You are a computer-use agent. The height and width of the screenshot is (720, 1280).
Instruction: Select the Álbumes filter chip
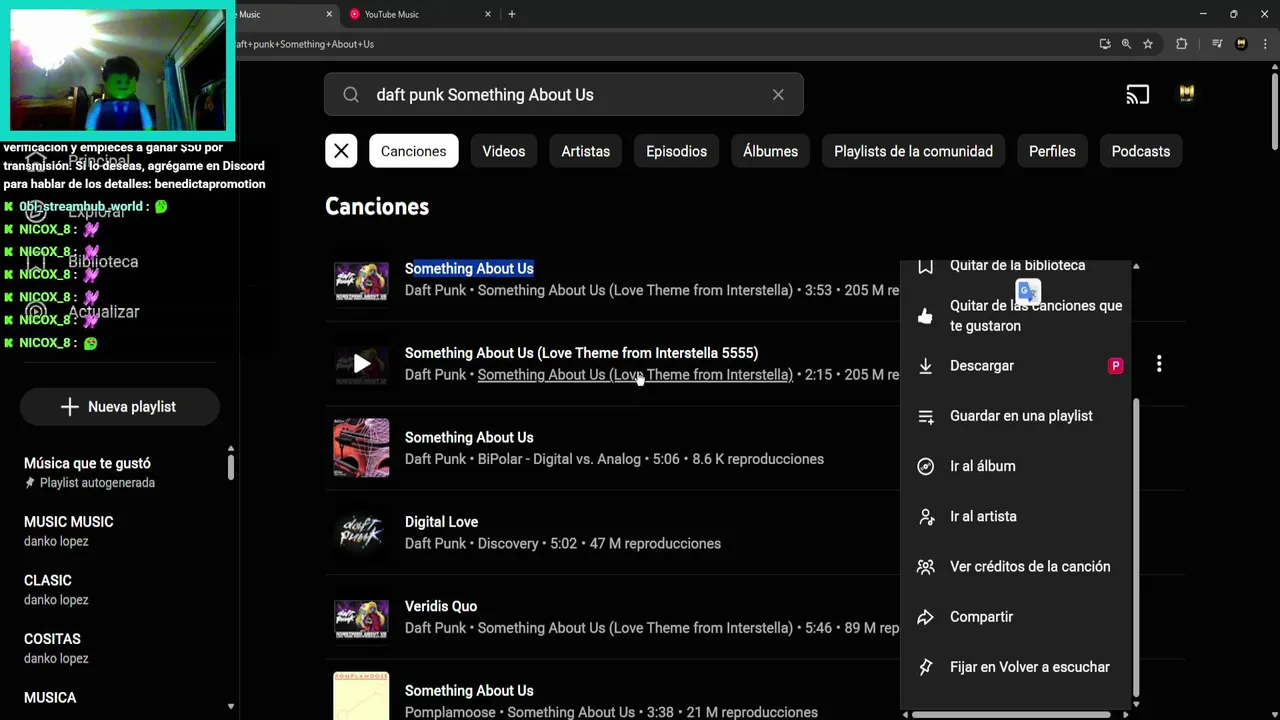click(x=770, y=151)
